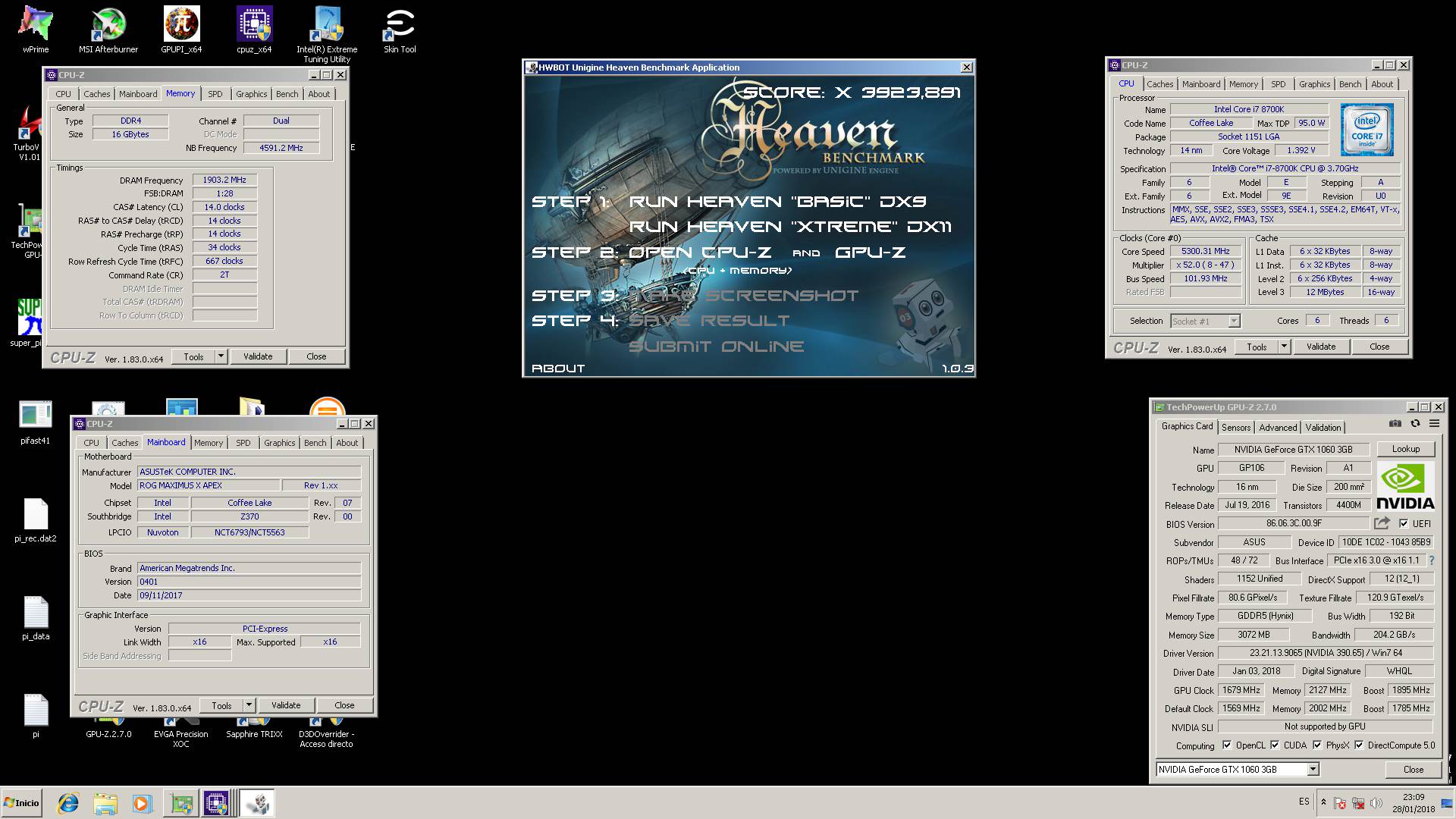Click the NVIDIA logo in GPU-Z
Screen dimensions: 1456x819
click(1405, 487)
